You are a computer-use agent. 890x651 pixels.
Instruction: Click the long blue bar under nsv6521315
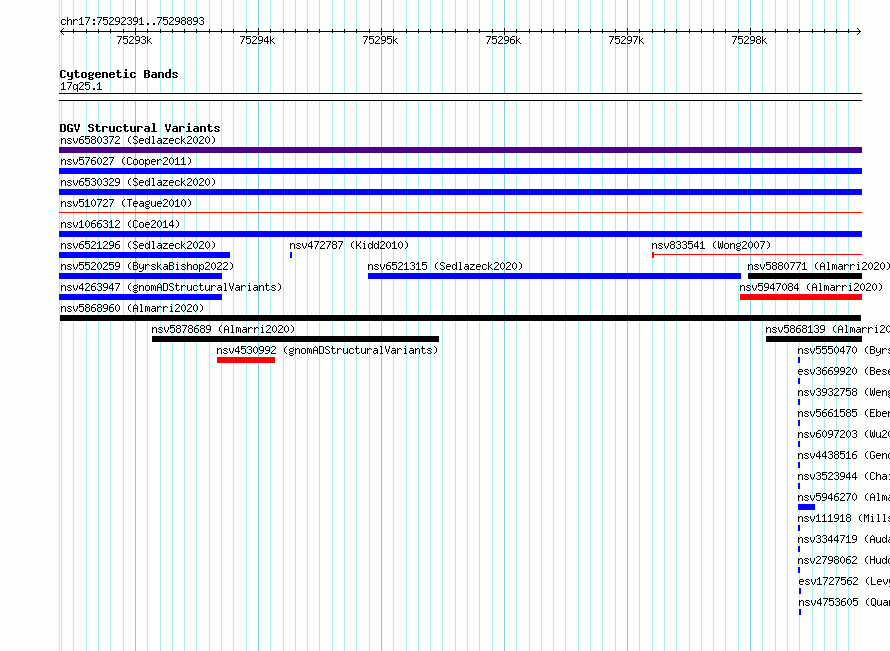pyautogui.click(x=555, y=276)
